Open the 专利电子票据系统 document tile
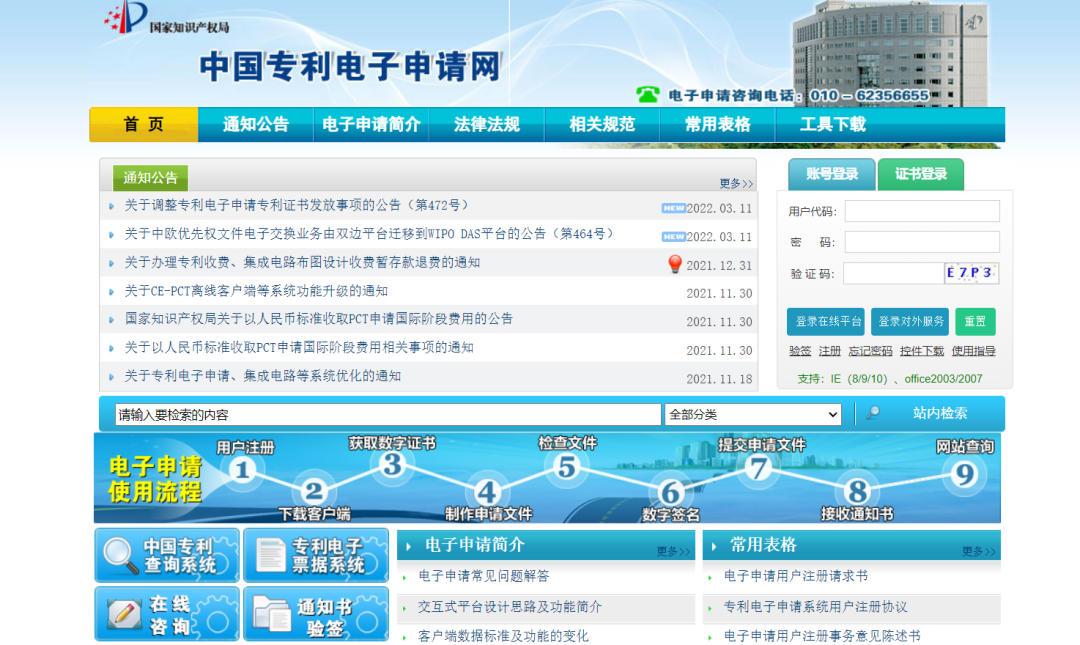This screenshot has width=1080, height=645. pyautogui.click(x=316, y=555)
